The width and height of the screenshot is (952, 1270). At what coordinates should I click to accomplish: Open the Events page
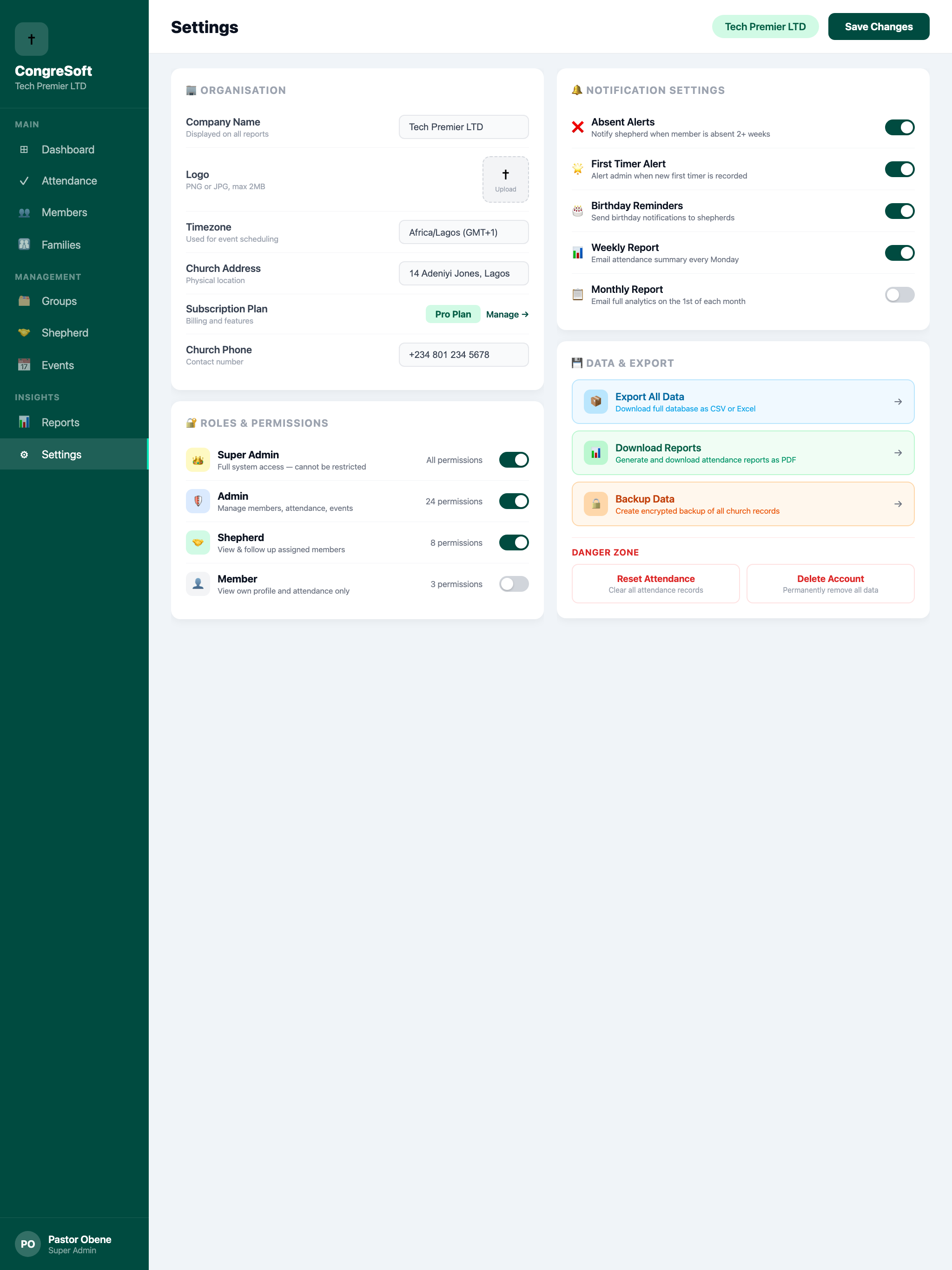(74, 365)
